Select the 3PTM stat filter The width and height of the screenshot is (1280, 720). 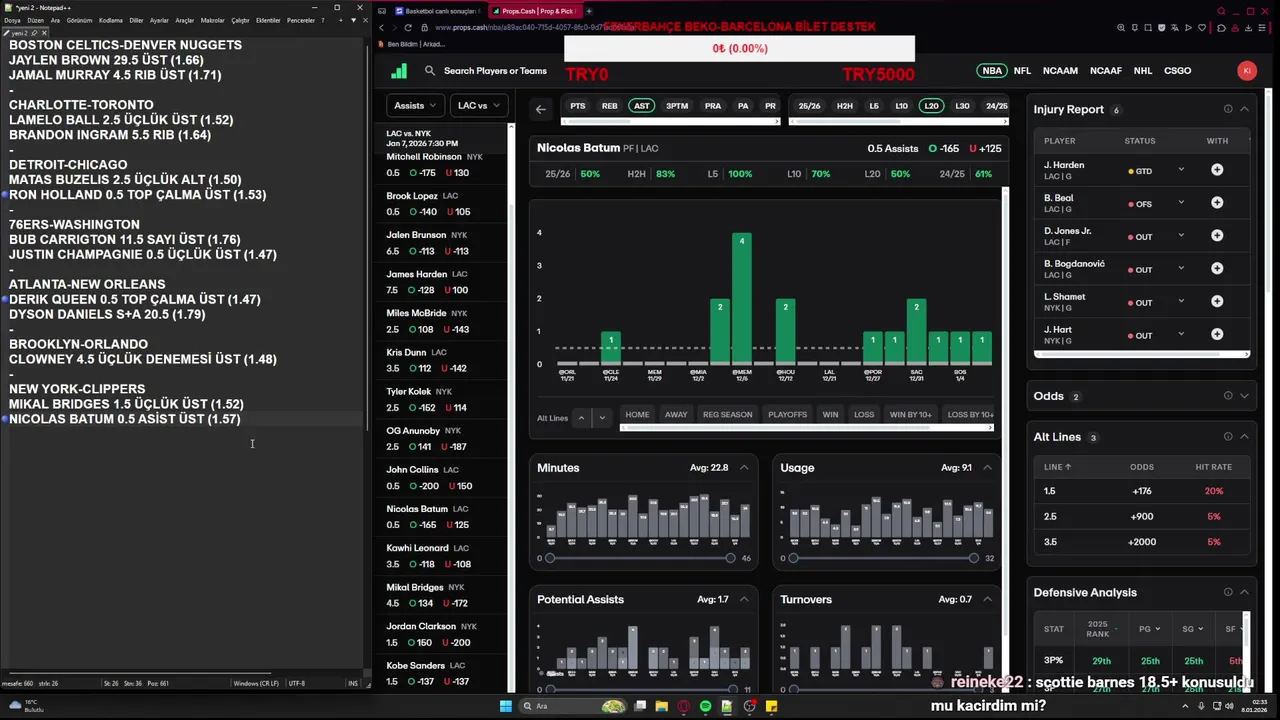[677, 106]
